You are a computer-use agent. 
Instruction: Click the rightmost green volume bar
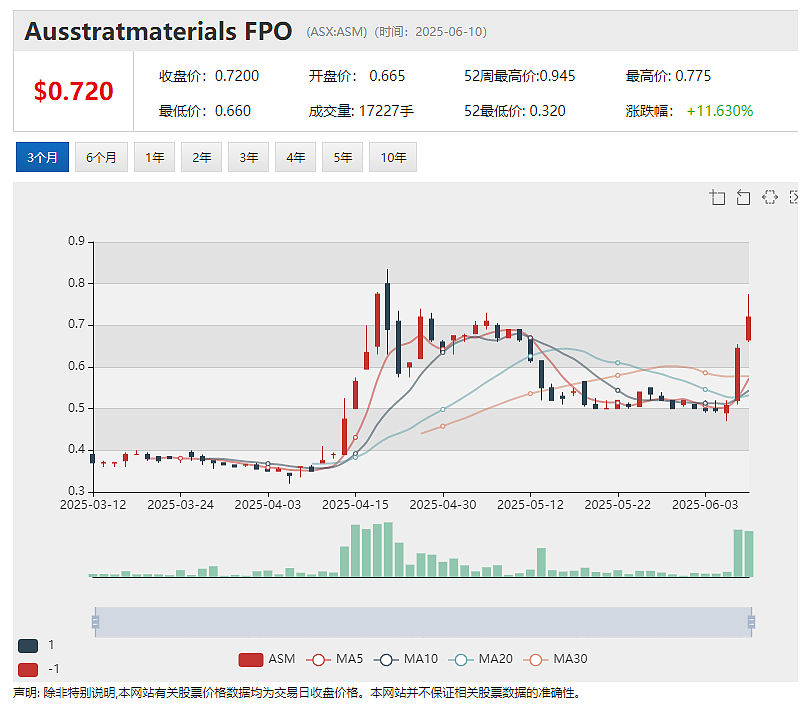[749, 554]
